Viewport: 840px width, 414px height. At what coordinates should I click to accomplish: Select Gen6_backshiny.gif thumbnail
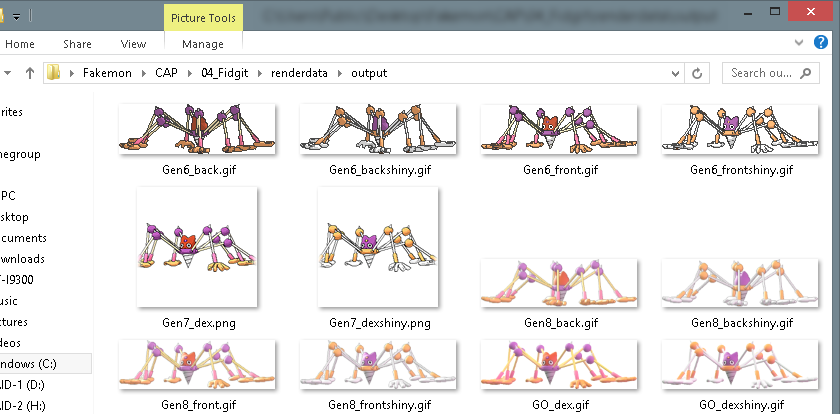(x=378, y=129)
